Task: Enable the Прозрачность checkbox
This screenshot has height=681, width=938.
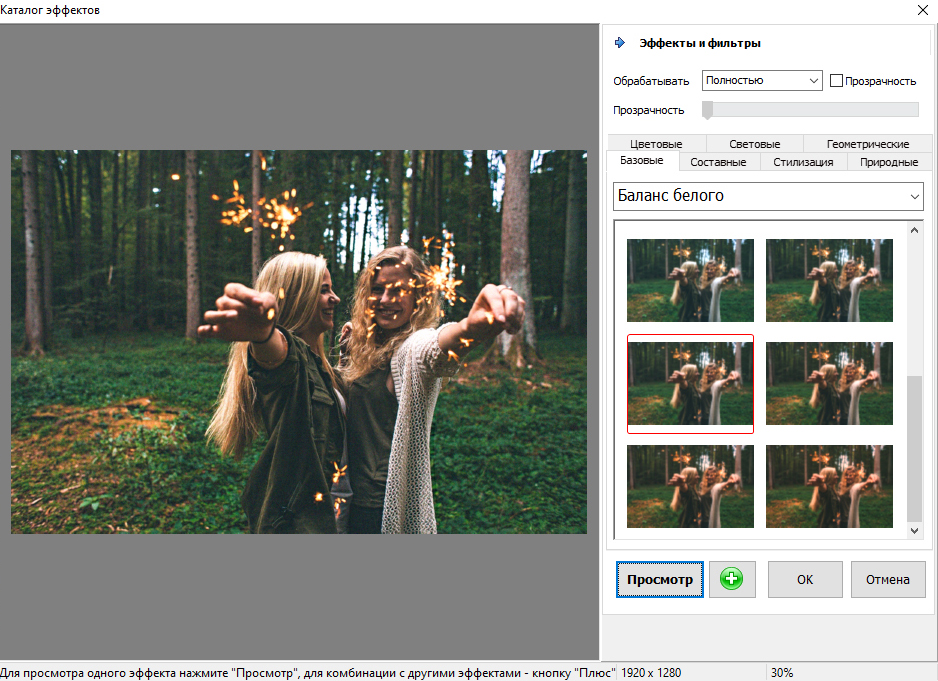Action: [x=836, y=81]
